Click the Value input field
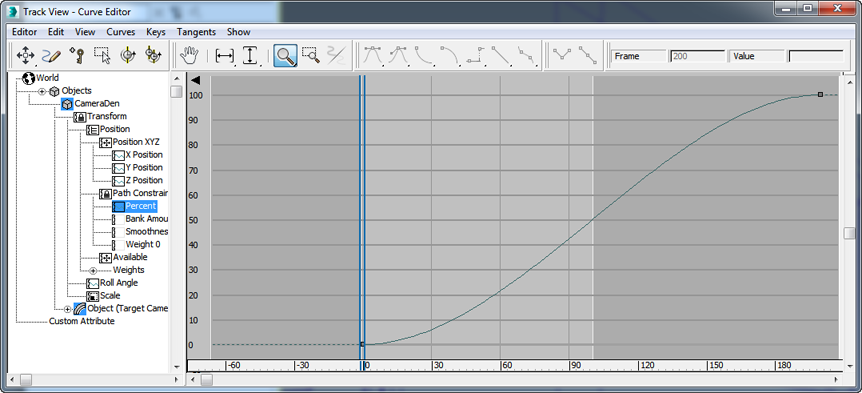Screen dimensions: 862x393 pos(816,56)
